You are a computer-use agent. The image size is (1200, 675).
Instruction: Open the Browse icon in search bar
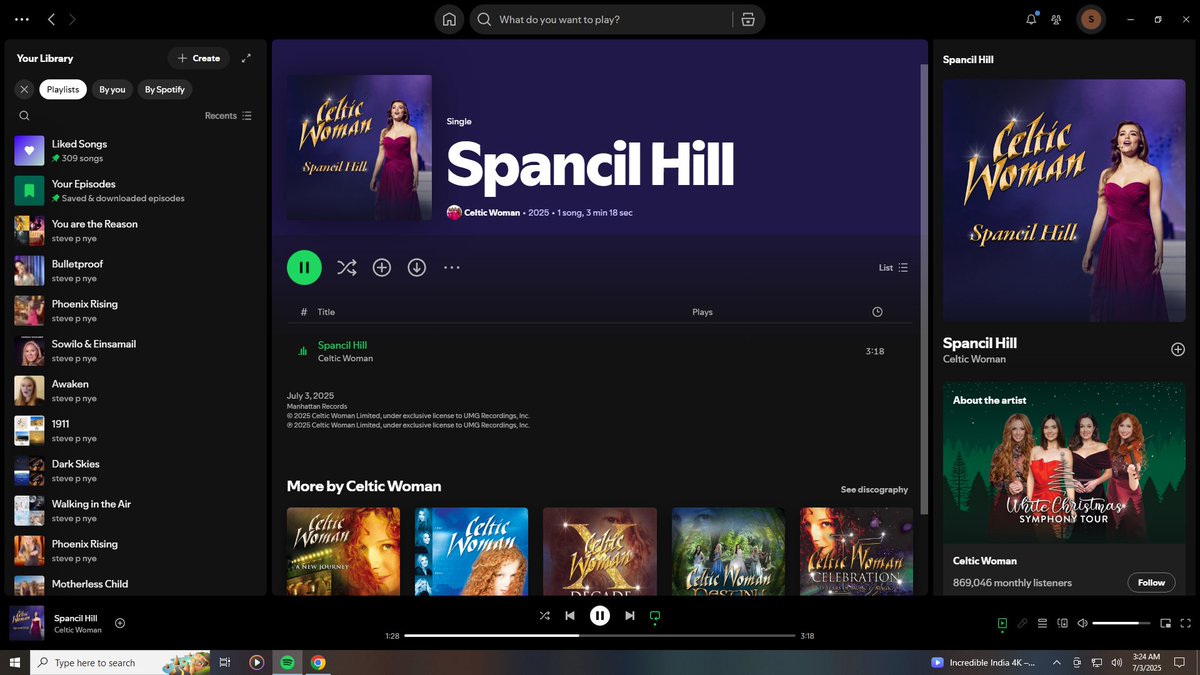coord(747,19)
